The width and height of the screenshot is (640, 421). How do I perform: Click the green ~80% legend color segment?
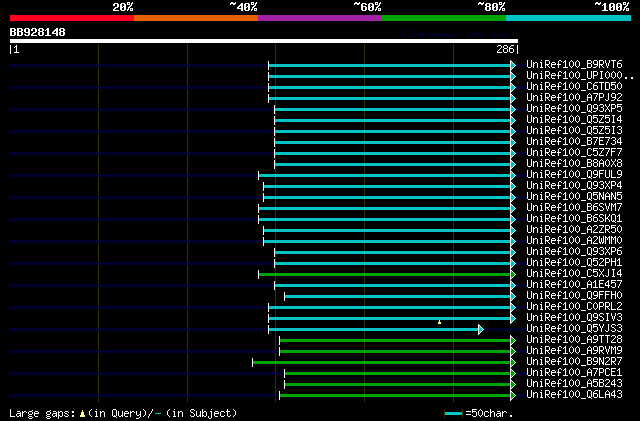[x=444, y=18]
